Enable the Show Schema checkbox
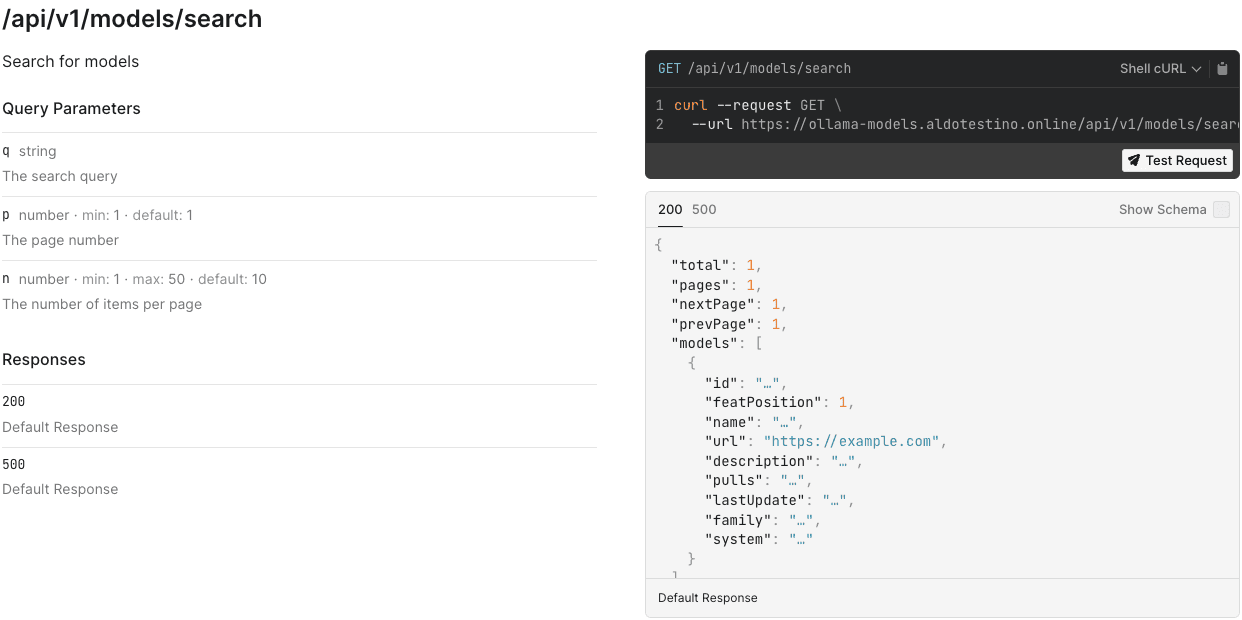Image resolution: width=1242 pixels, height=620 pixels. point(1221,210)
